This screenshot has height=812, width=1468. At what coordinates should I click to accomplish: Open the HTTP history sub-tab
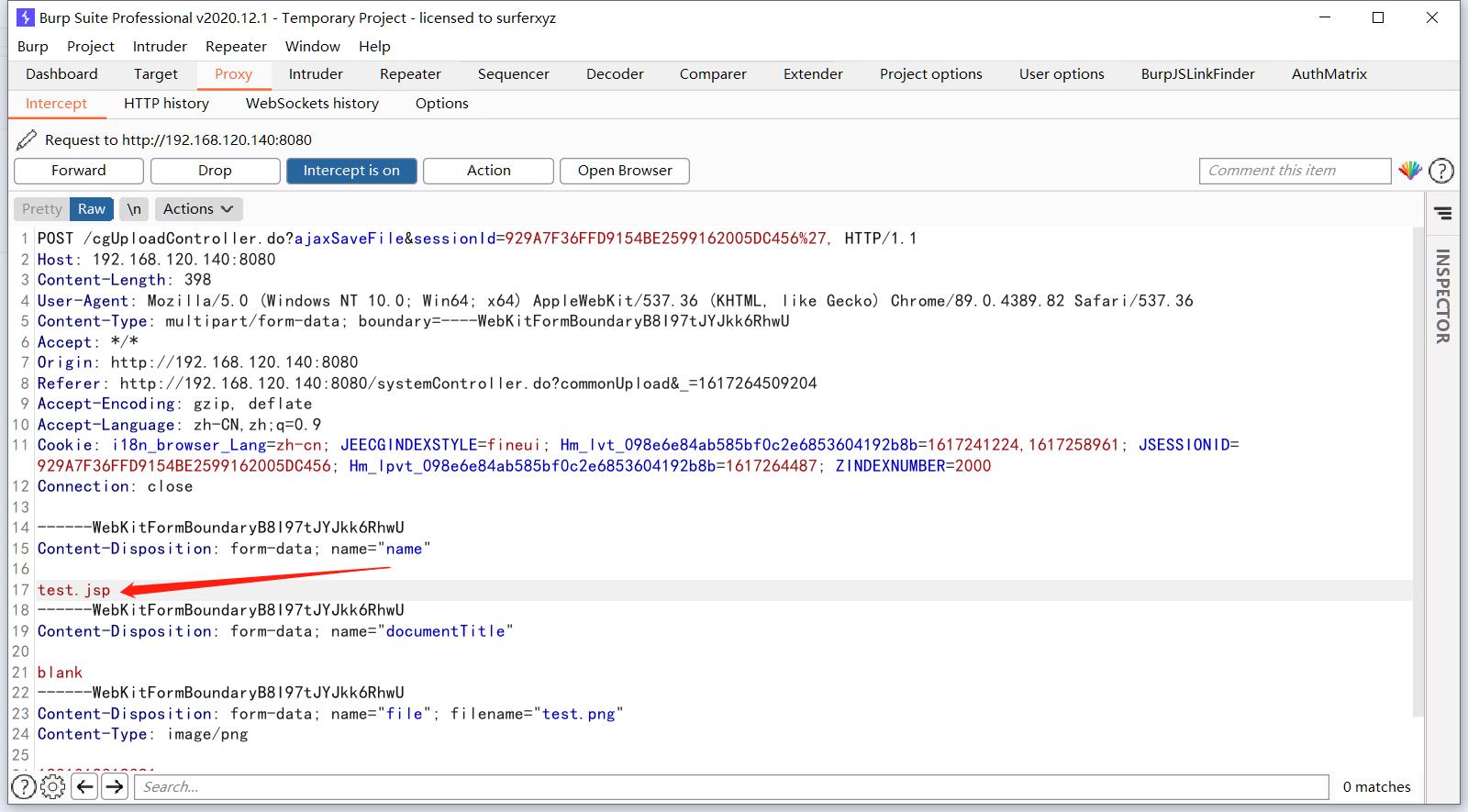click(x=167, y=104)
